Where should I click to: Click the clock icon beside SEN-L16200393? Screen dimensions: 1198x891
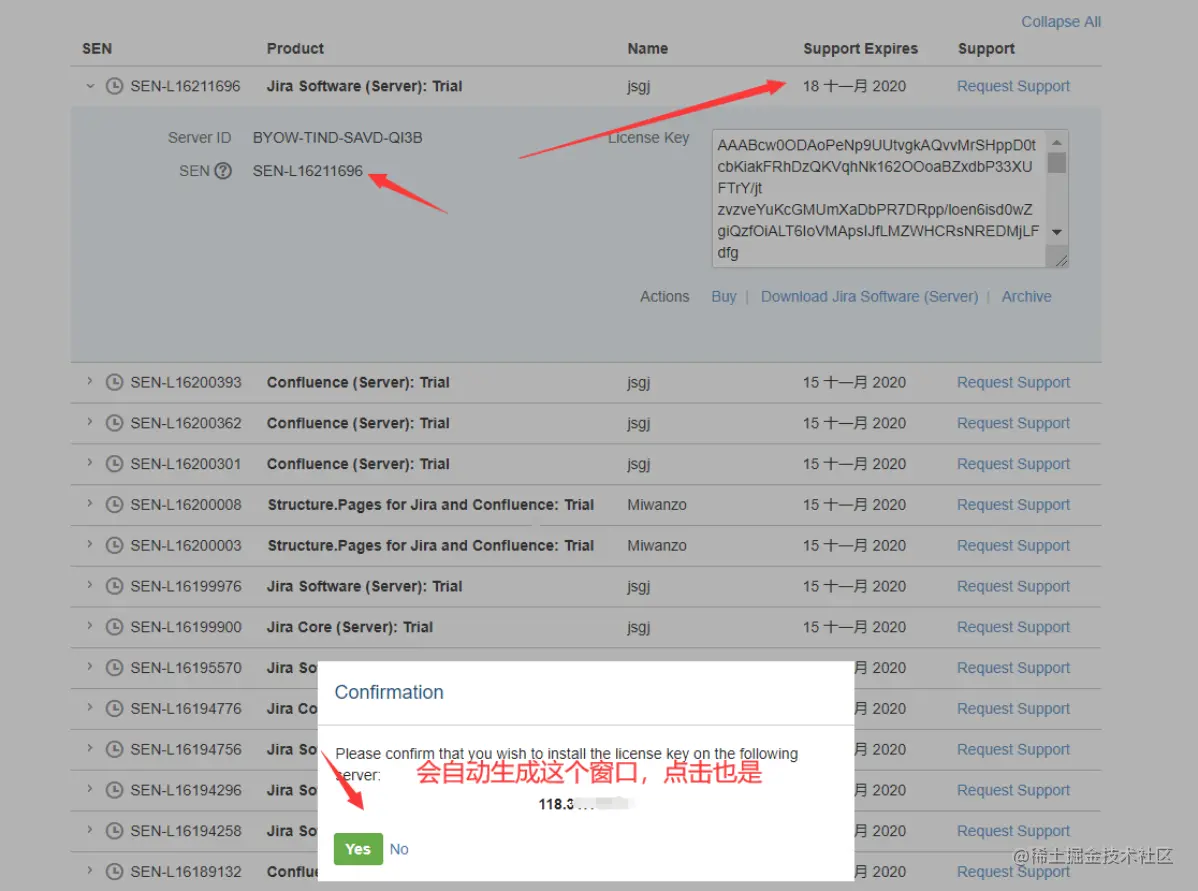(114, 382)
